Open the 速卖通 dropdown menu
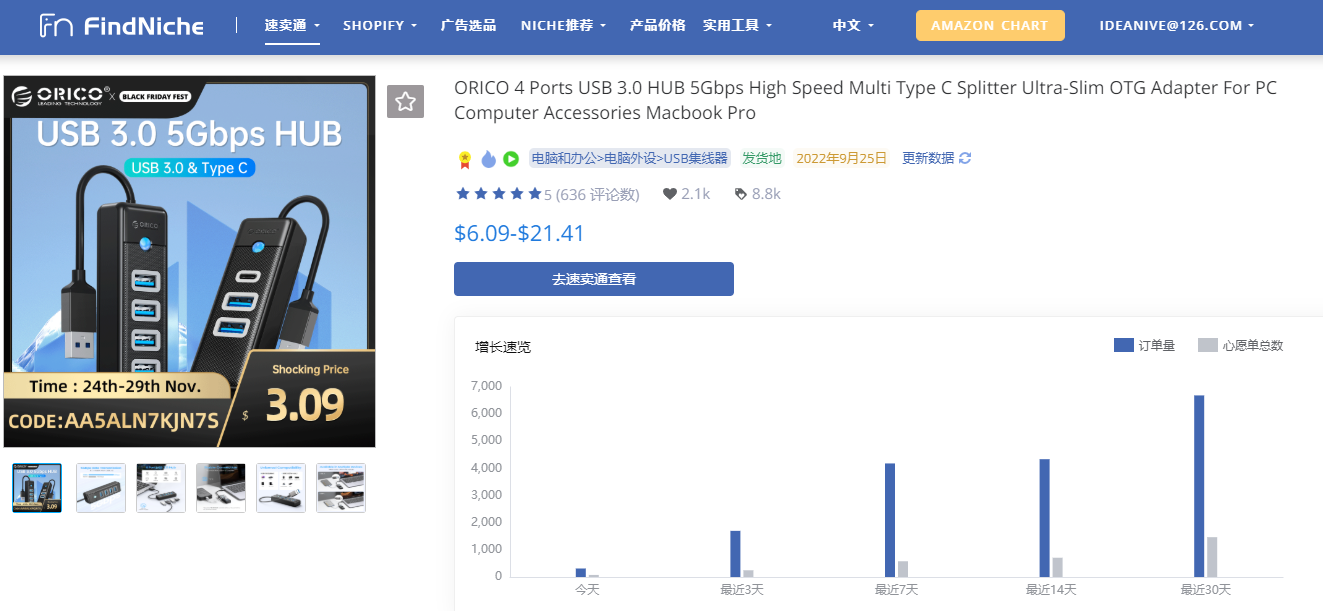 [292, 26]
